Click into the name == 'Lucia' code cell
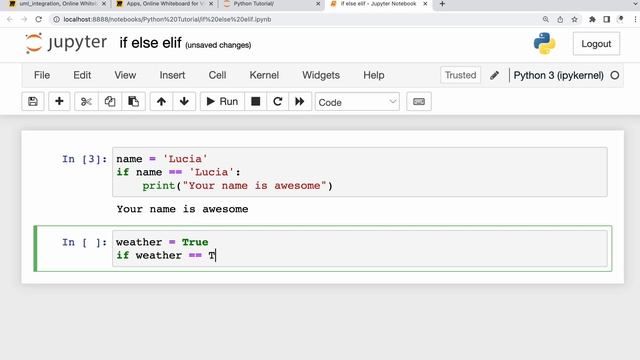640x360 pixels. (x=360, y=172)
